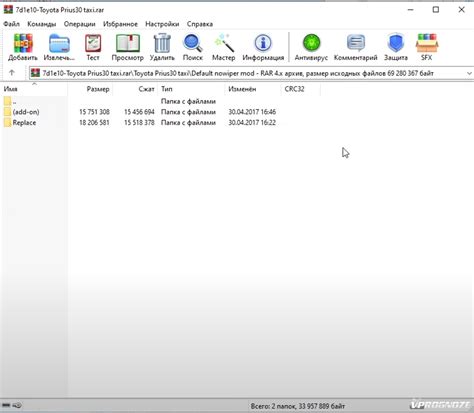
Task: Open the Справка menu
Action: [x=200, y=24]
